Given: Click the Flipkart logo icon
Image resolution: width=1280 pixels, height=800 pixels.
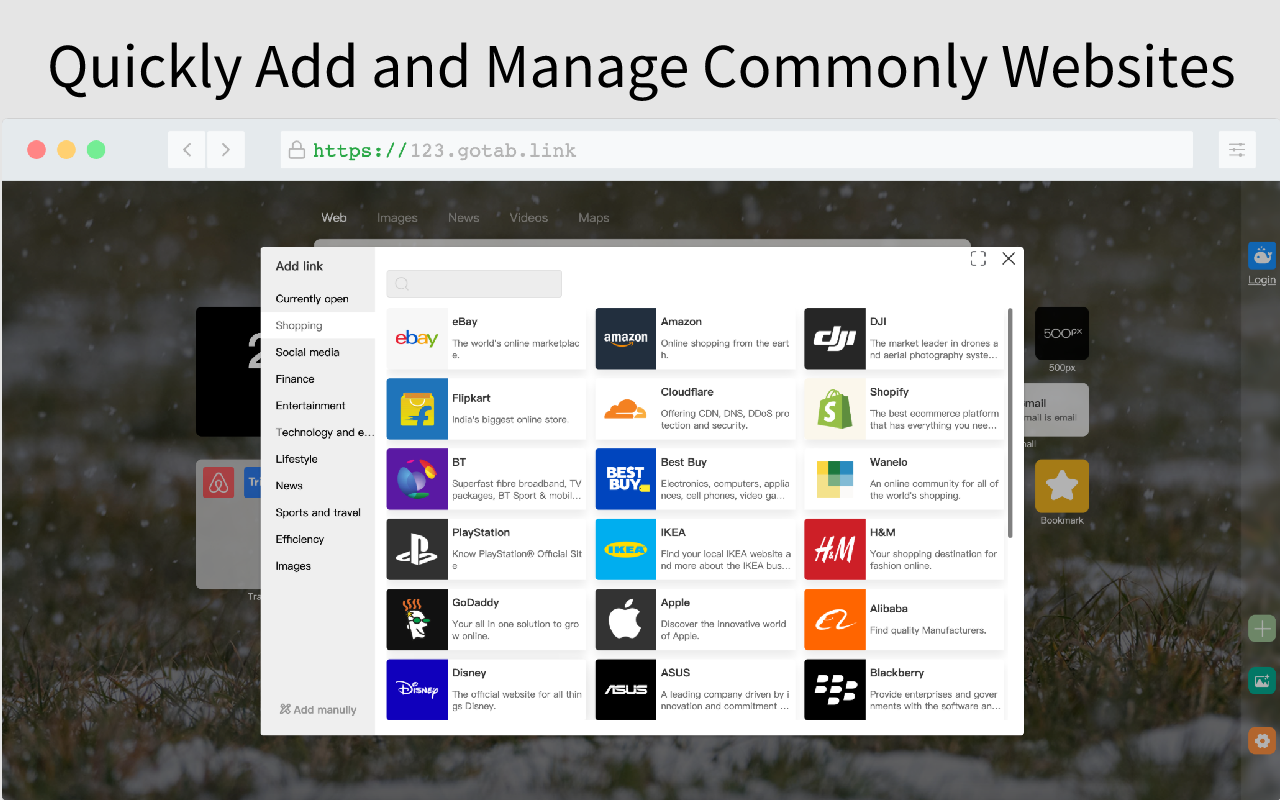Looking at the screenshot, I should point(417,409).
